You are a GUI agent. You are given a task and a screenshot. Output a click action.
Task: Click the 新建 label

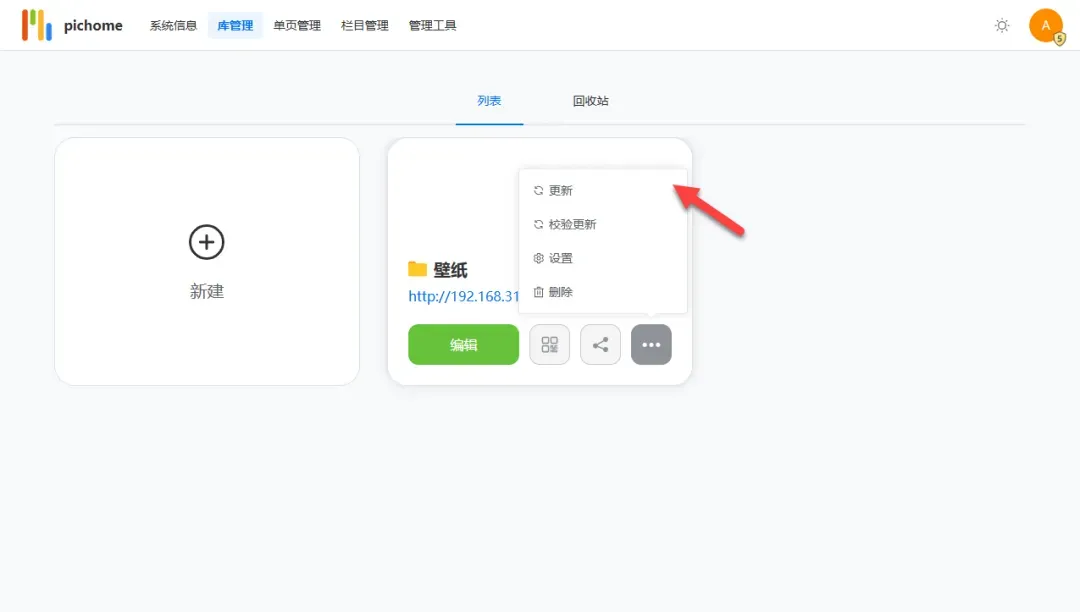[207, 291]
